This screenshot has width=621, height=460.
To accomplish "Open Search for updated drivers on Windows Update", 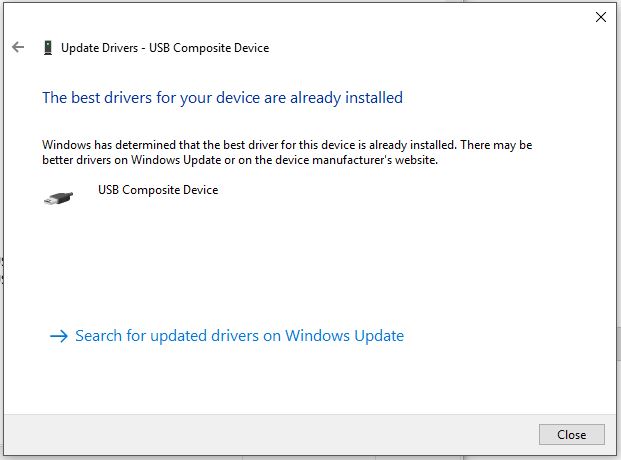I will 239,336.
